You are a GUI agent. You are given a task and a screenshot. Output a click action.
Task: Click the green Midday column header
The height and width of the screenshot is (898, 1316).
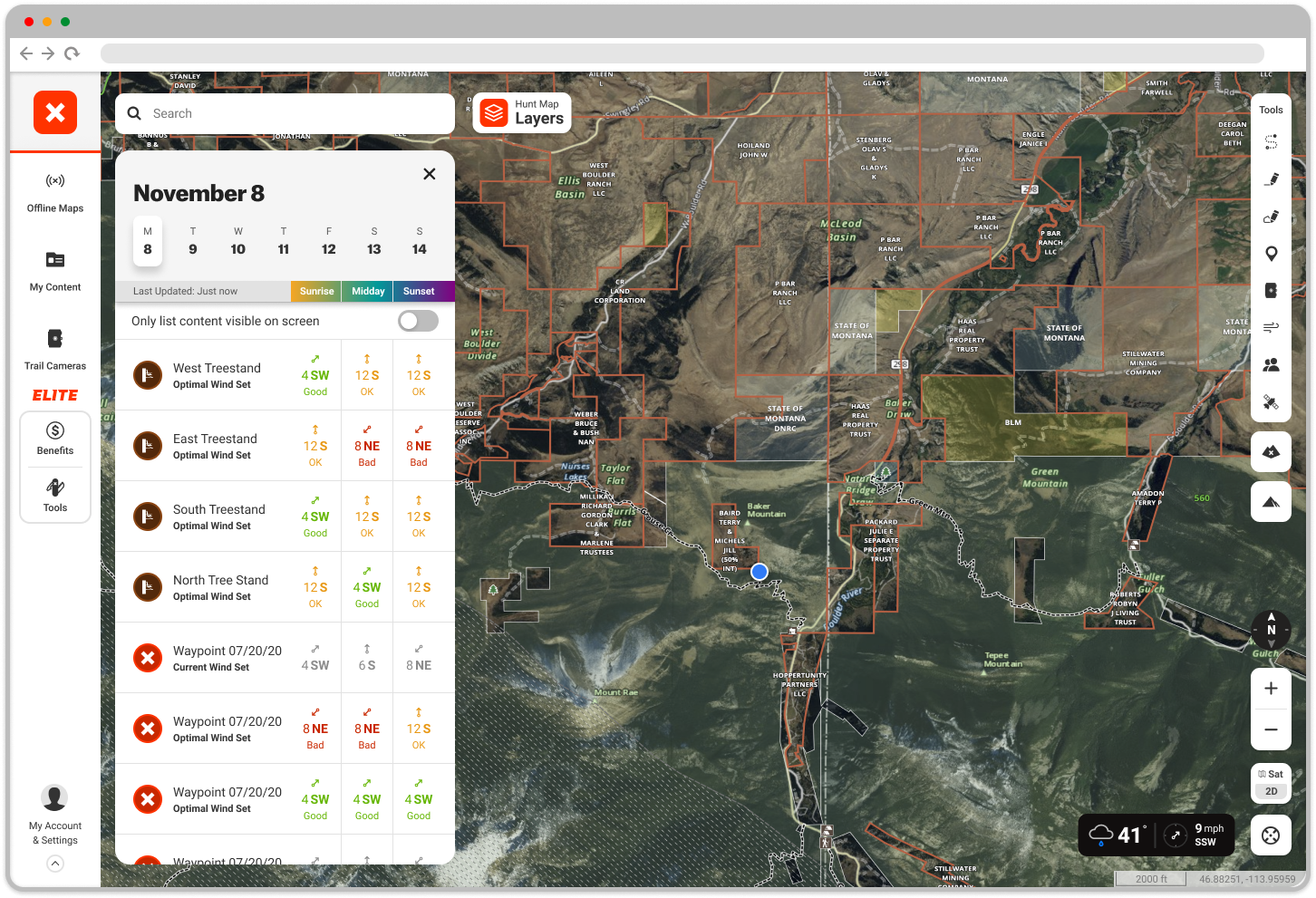click(x=368, y=291)
